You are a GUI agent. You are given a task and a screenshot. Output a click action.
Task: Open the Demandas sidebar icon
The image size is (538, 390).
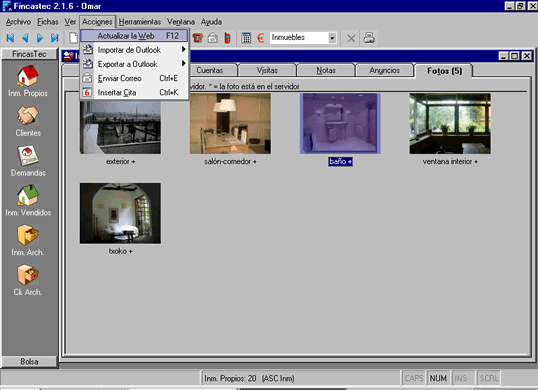[x=28, y=155]
